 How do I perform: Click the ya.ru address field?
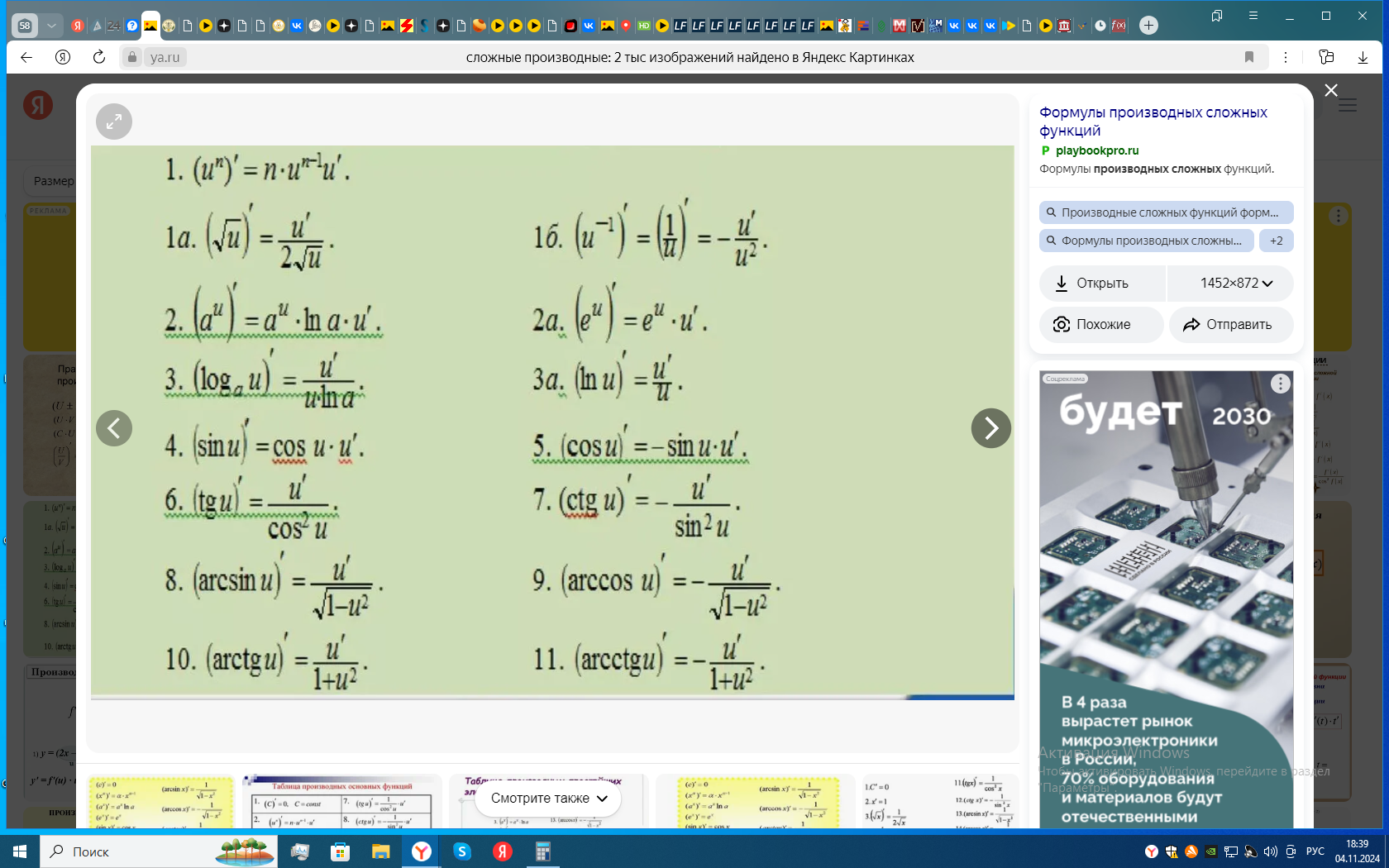click(165, 57)
